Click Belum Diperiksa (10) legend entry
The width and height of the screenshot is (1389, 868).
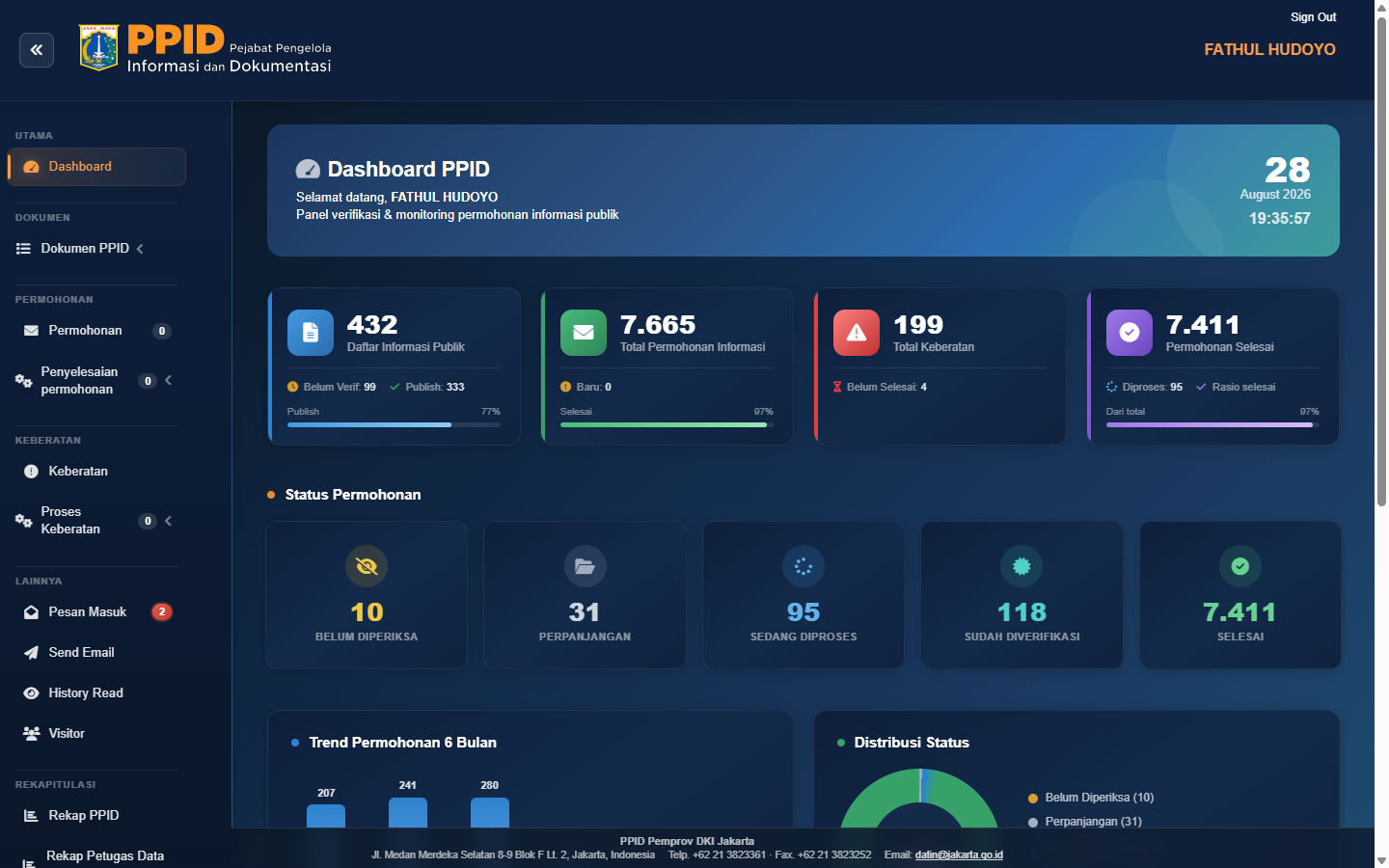[1091, 798]
